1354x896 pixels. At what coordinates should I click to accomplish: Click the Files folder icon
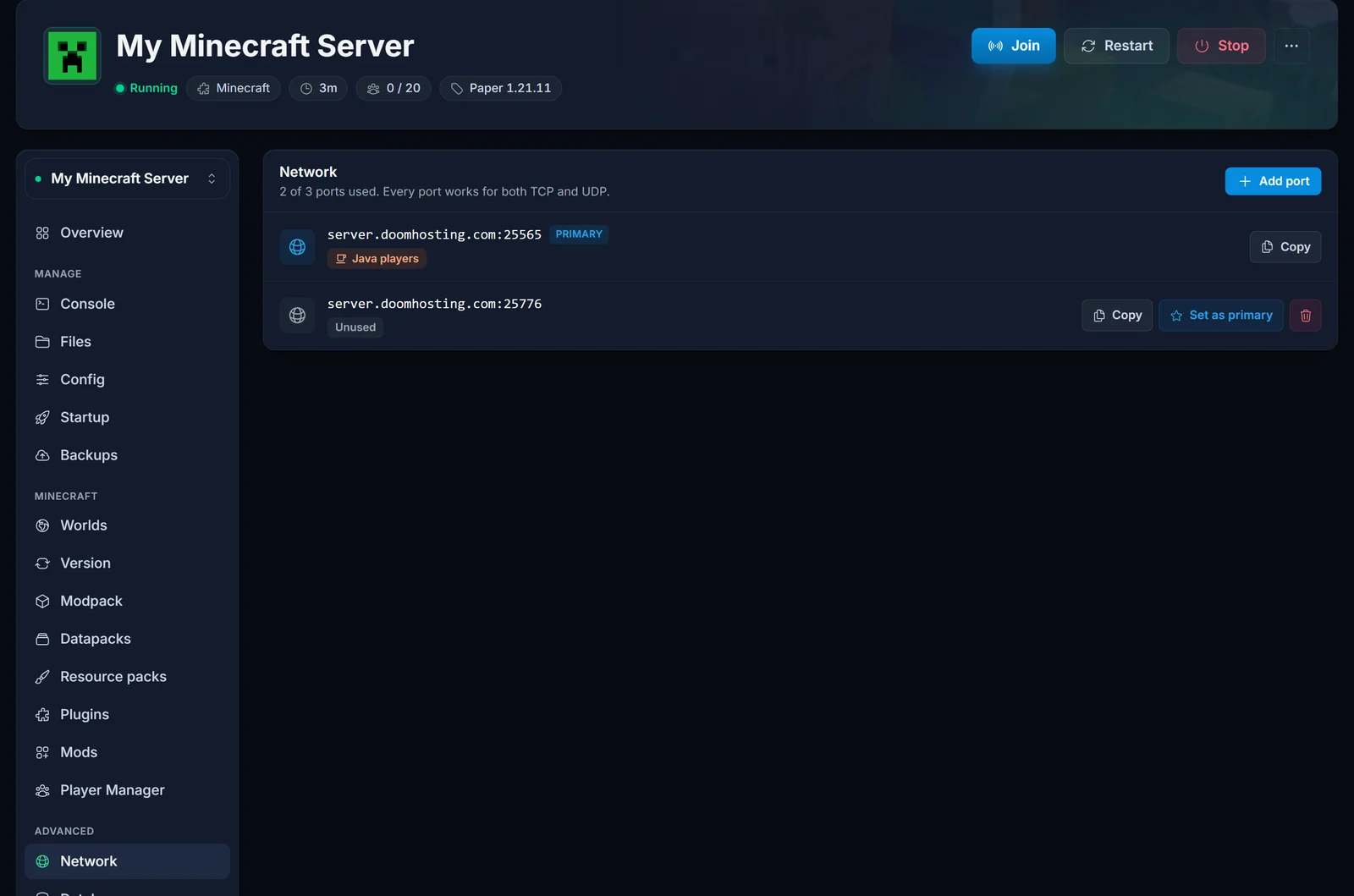point(42,342)
